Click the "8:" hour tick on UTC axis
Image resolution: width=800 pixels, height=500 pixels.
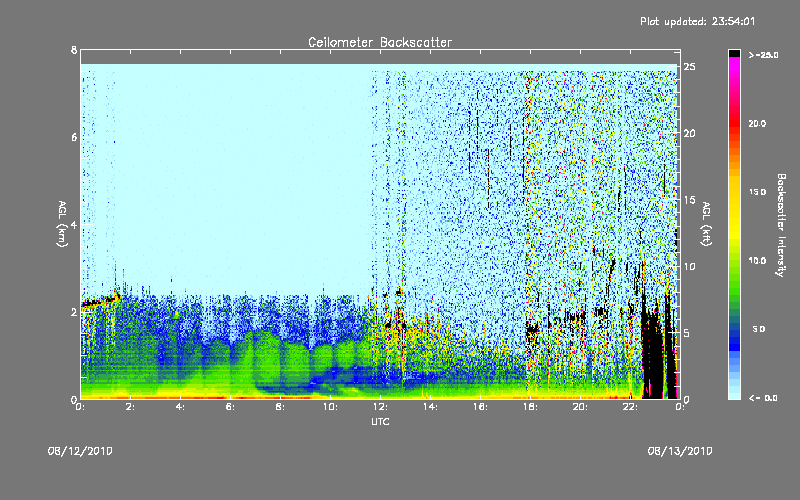tap(281, 407)
